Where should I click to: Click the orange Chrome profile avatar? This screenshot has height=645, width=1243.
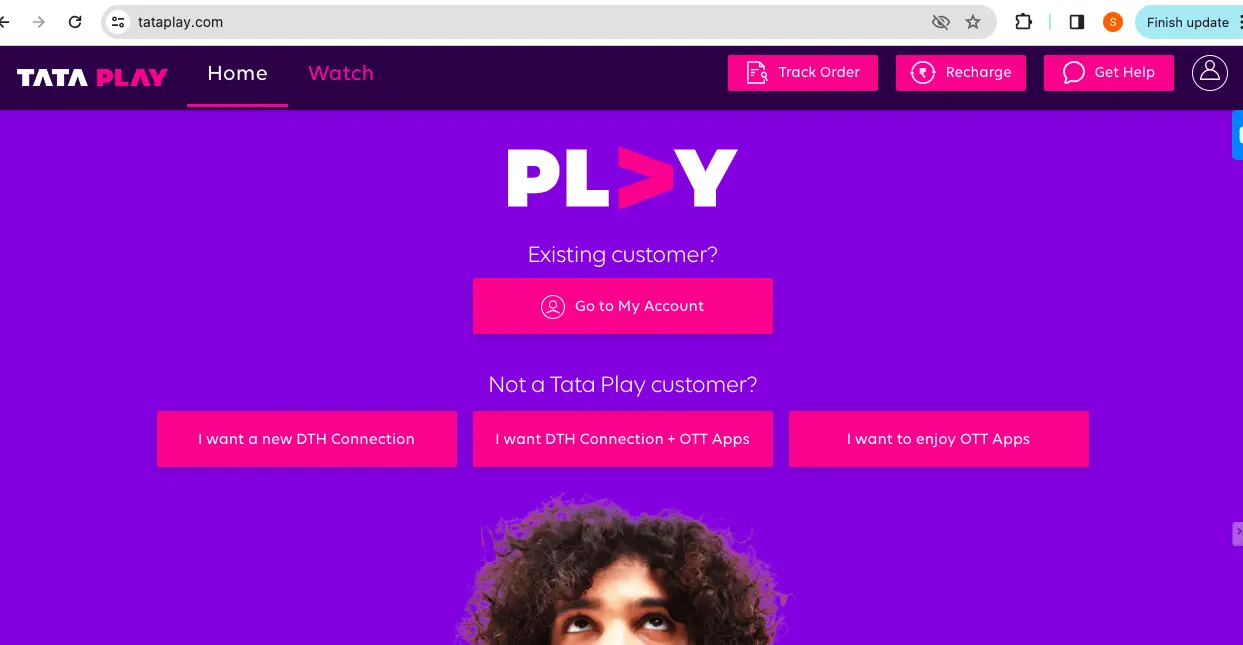pyautogui.click(x=1113, y=22)
